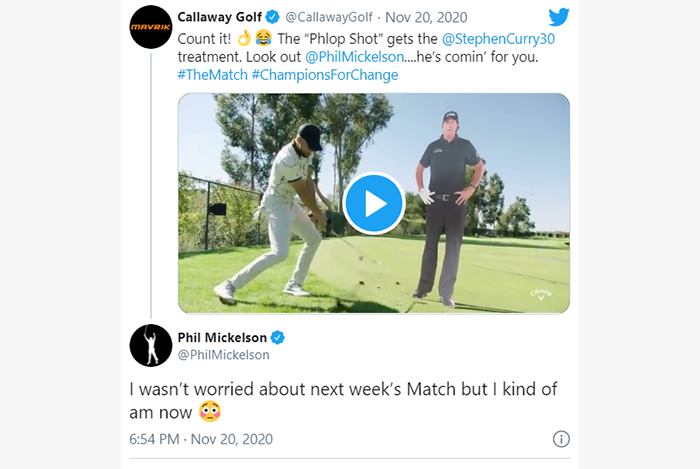Play the embedded golf video
Screen dimensions: 700x469
pyautogui.click(x=374, y=203)
